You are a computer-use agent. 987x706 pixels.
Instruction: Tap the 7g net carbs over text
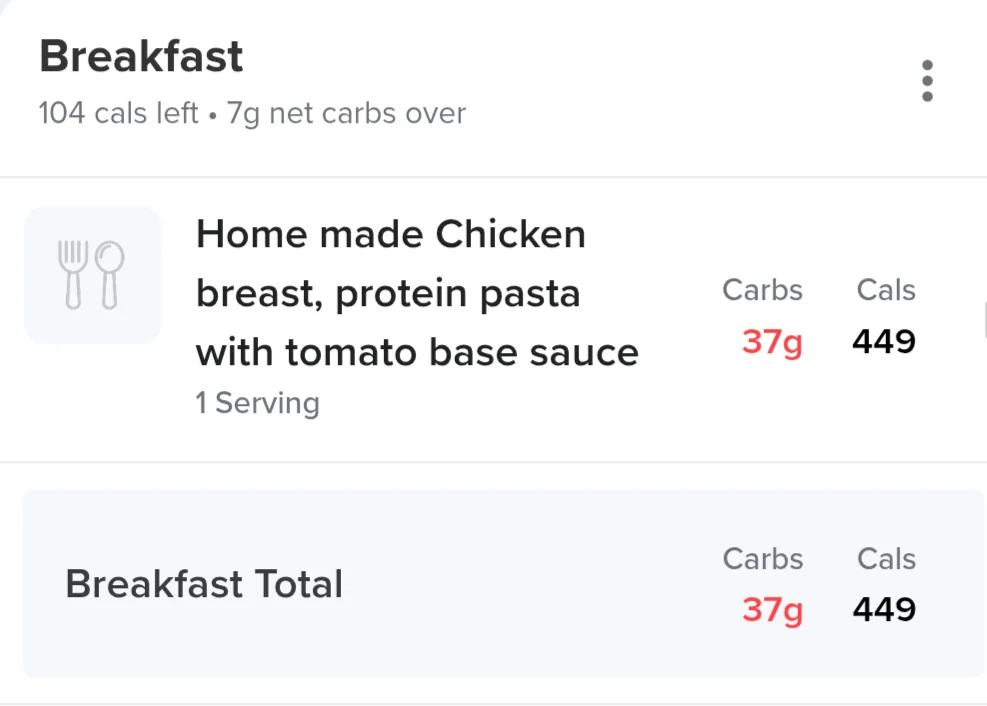[346, 114]
